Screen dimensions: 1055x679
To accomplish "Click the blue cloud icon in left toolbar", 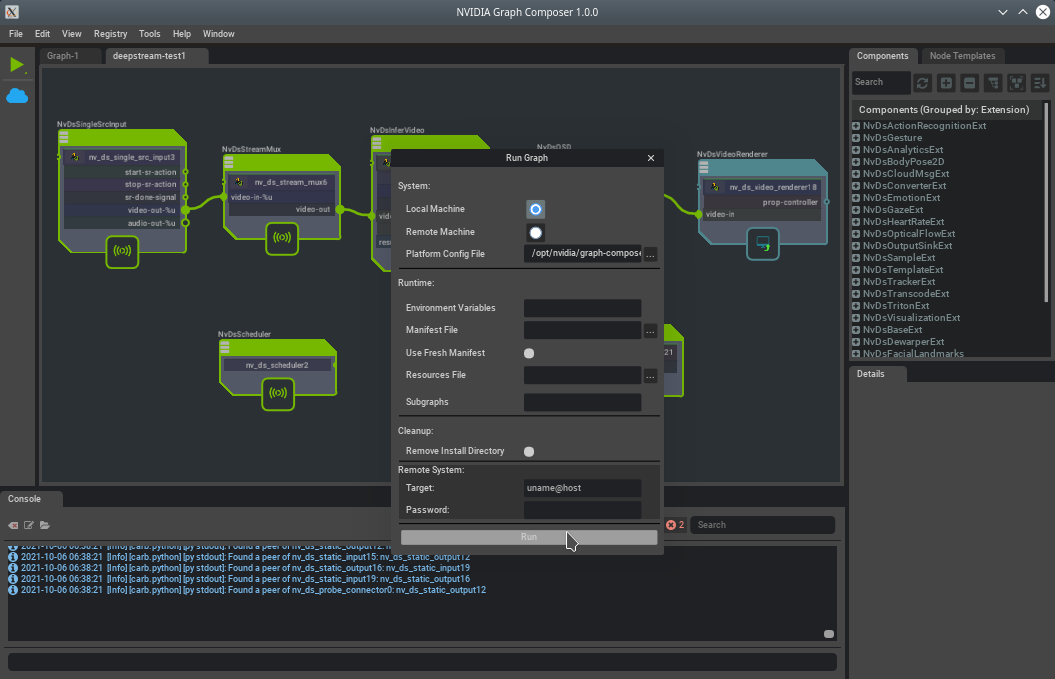I will click(17, 96).
